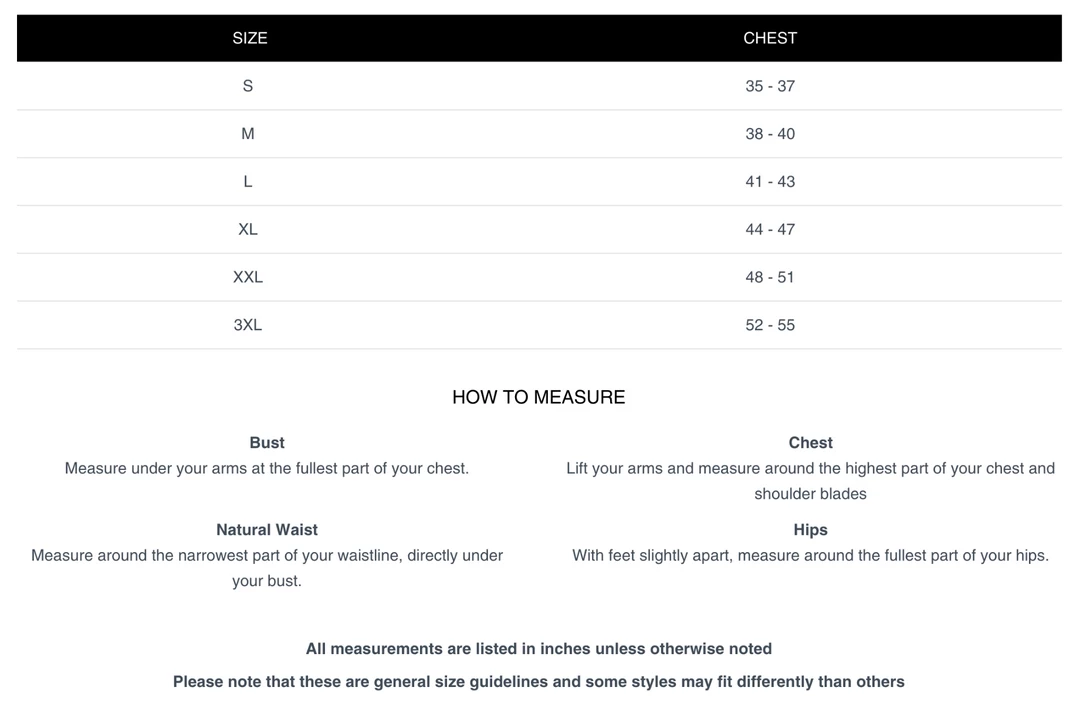
Task: Click the measurements listed in inches note
Action: click(539, 649)
